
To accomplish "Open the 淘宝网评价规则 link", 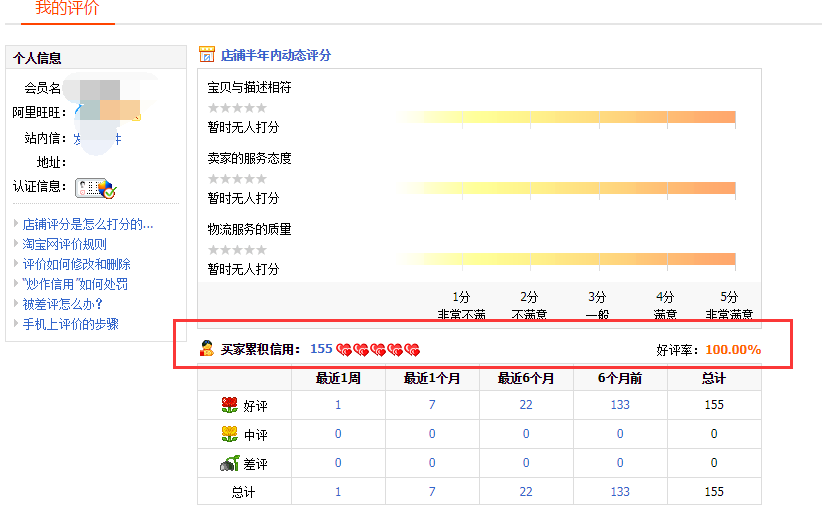I will [x=65, y=244].
